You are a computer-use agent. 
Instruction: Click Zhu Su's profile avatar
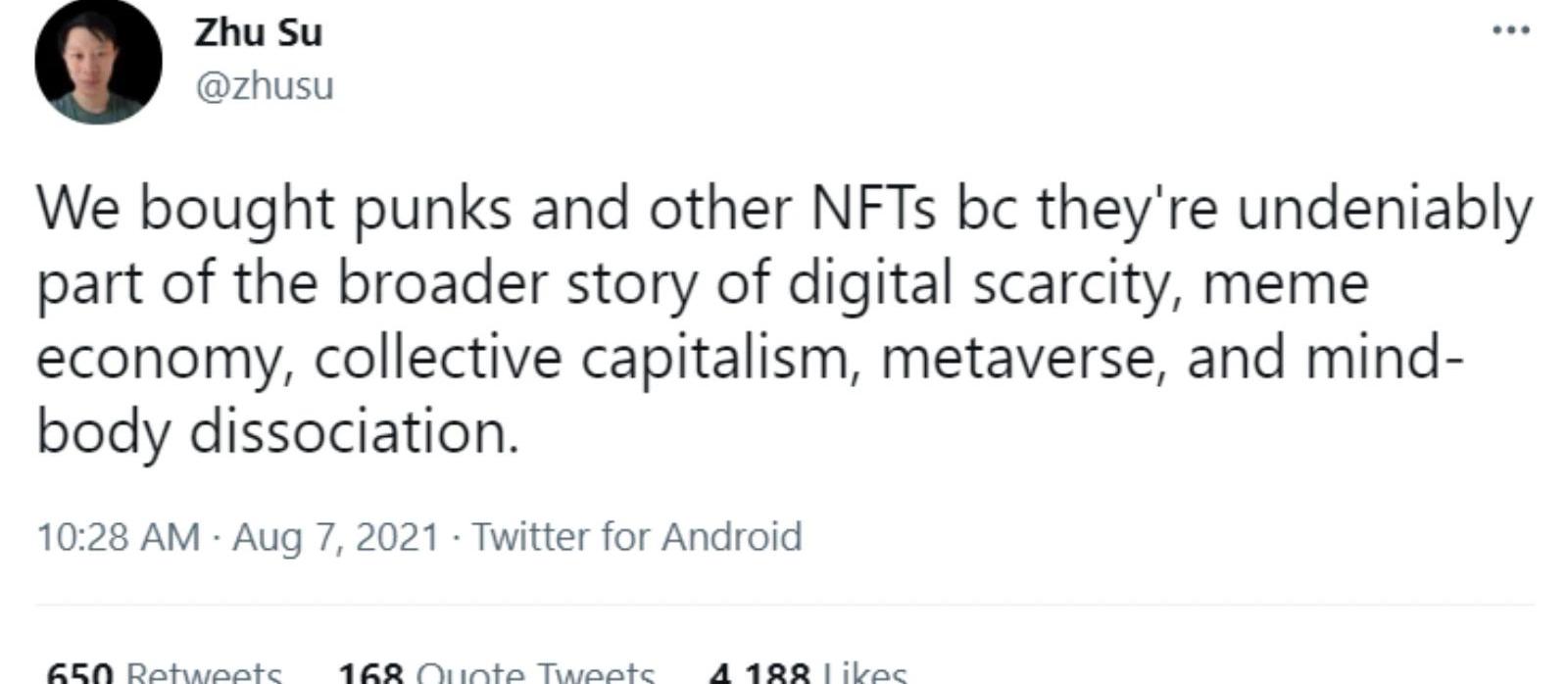tap(98, 61)
